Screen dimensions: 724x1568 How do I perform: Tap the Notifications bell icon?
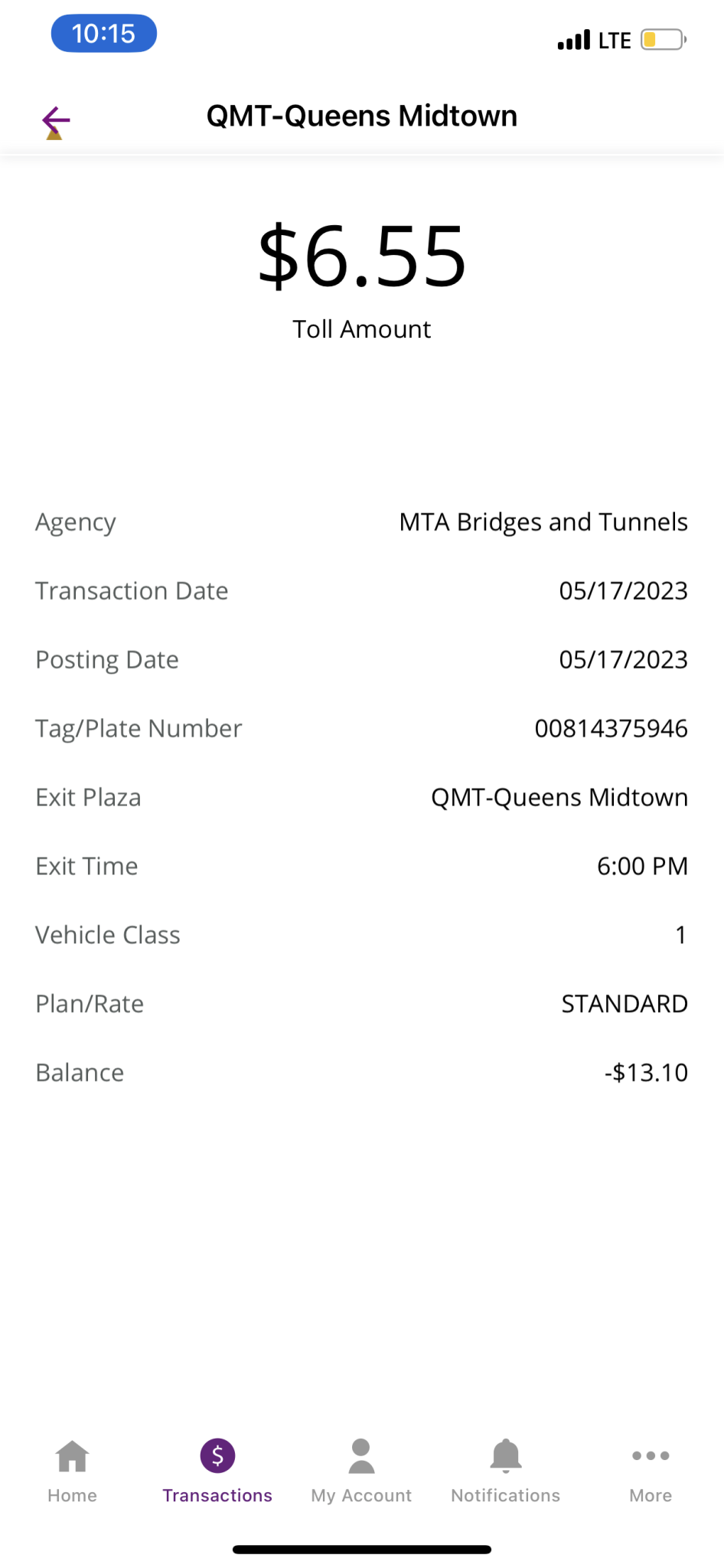(x=506, y=1455)
